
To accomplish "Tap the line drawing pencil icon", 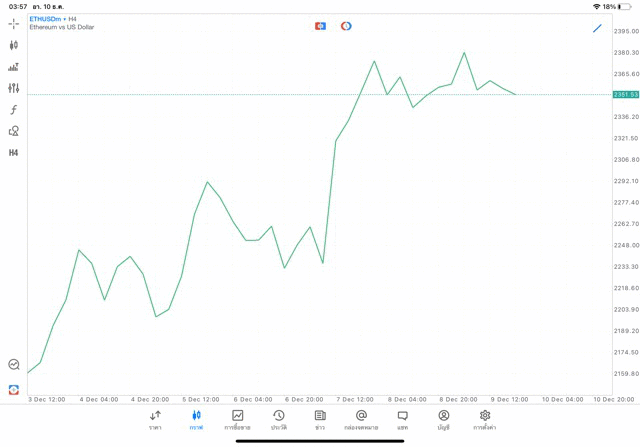I will pos(597,28).
